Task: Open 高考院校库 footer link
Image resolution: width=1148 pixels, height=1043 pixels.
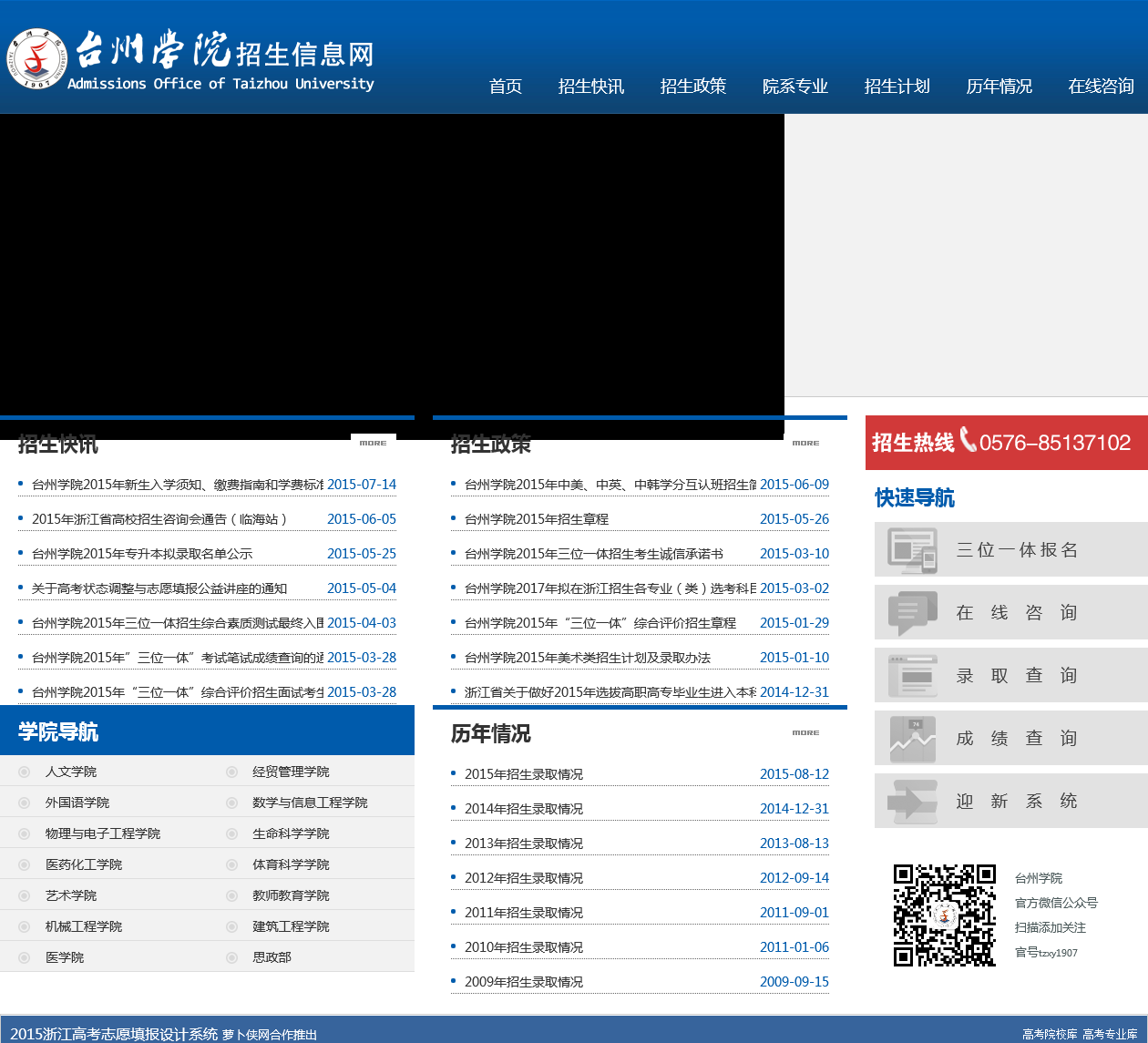Action: 1050,1035
